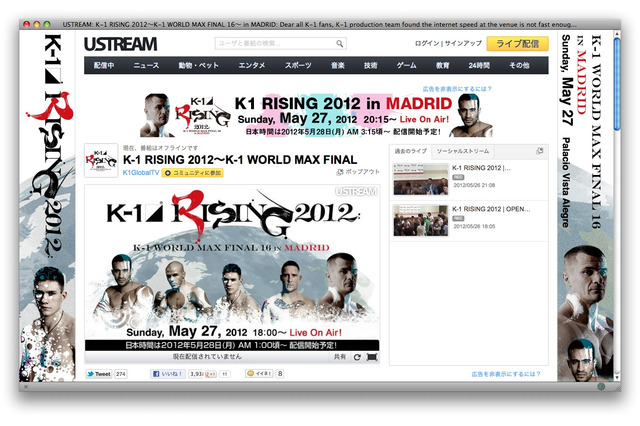
Task: Click the '現在、番組はオフラインです' status text
Action: tap(160, 148)
